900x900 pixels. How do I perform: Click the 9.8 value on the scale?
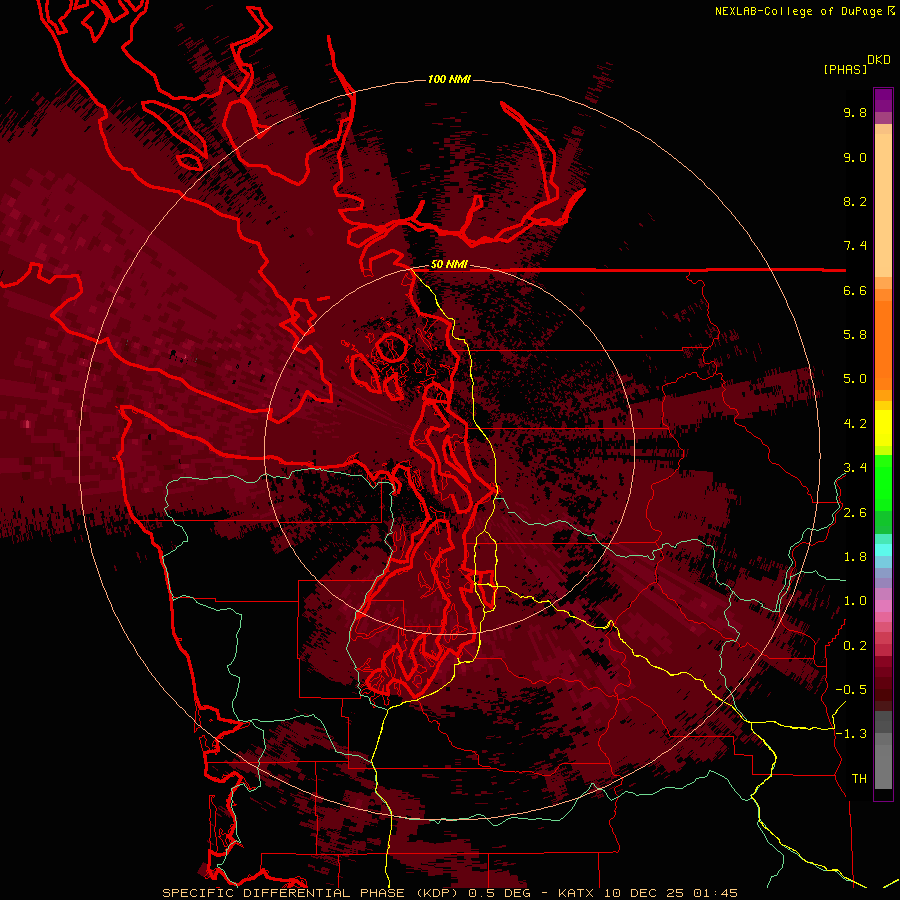click(x=855, y=112)
